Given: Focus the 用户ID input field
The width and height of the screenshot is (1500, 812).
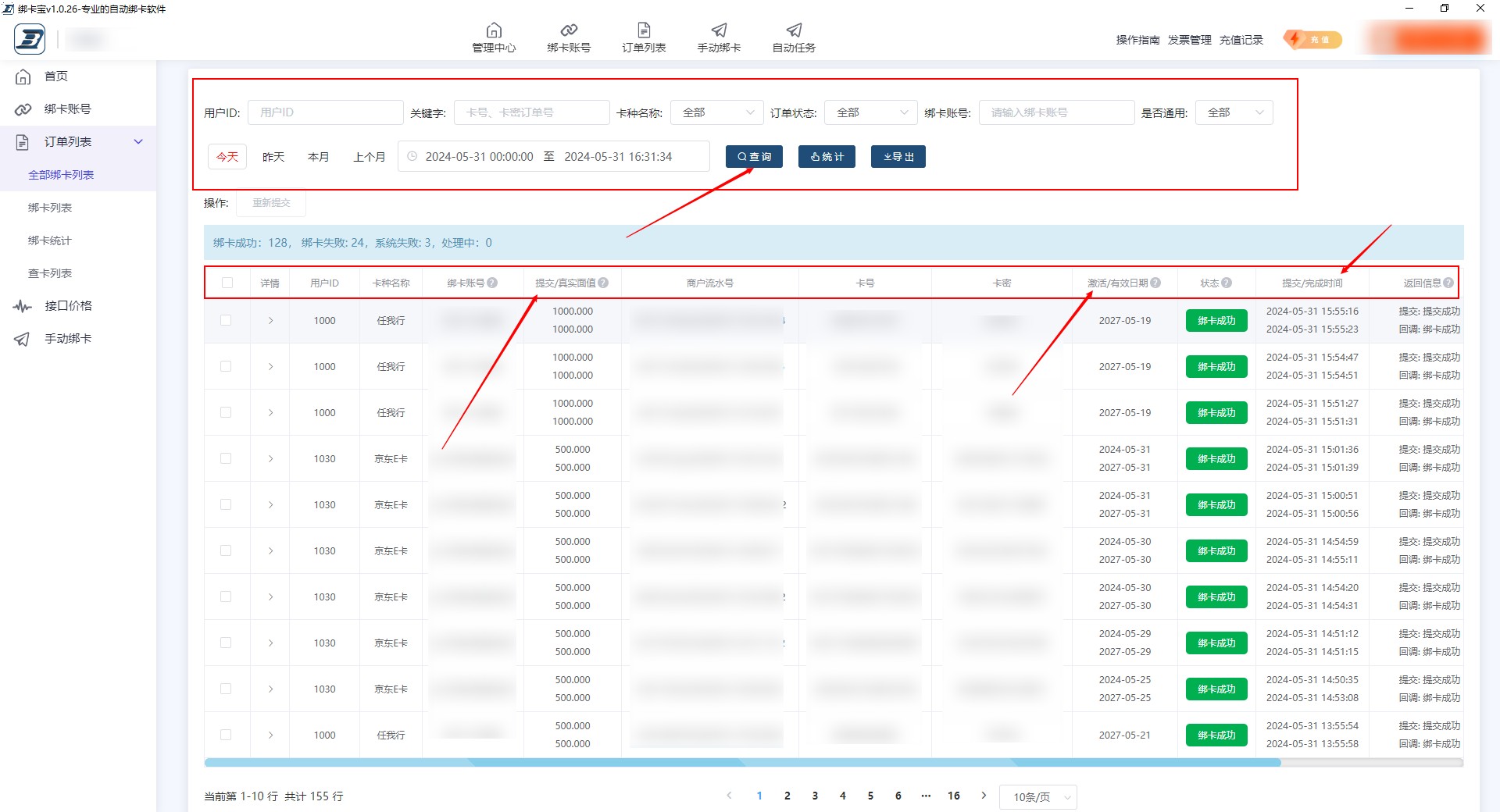Looking at the screenshot, I should pos(325,112).
